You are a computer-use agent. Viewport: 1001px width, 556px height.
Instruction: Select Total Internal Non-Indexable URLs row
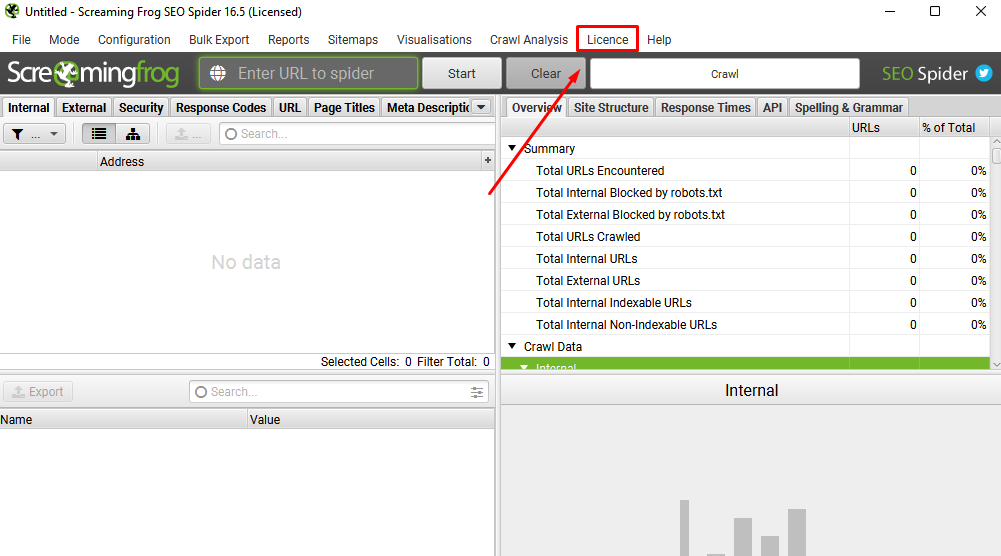[x=746, y=325]
